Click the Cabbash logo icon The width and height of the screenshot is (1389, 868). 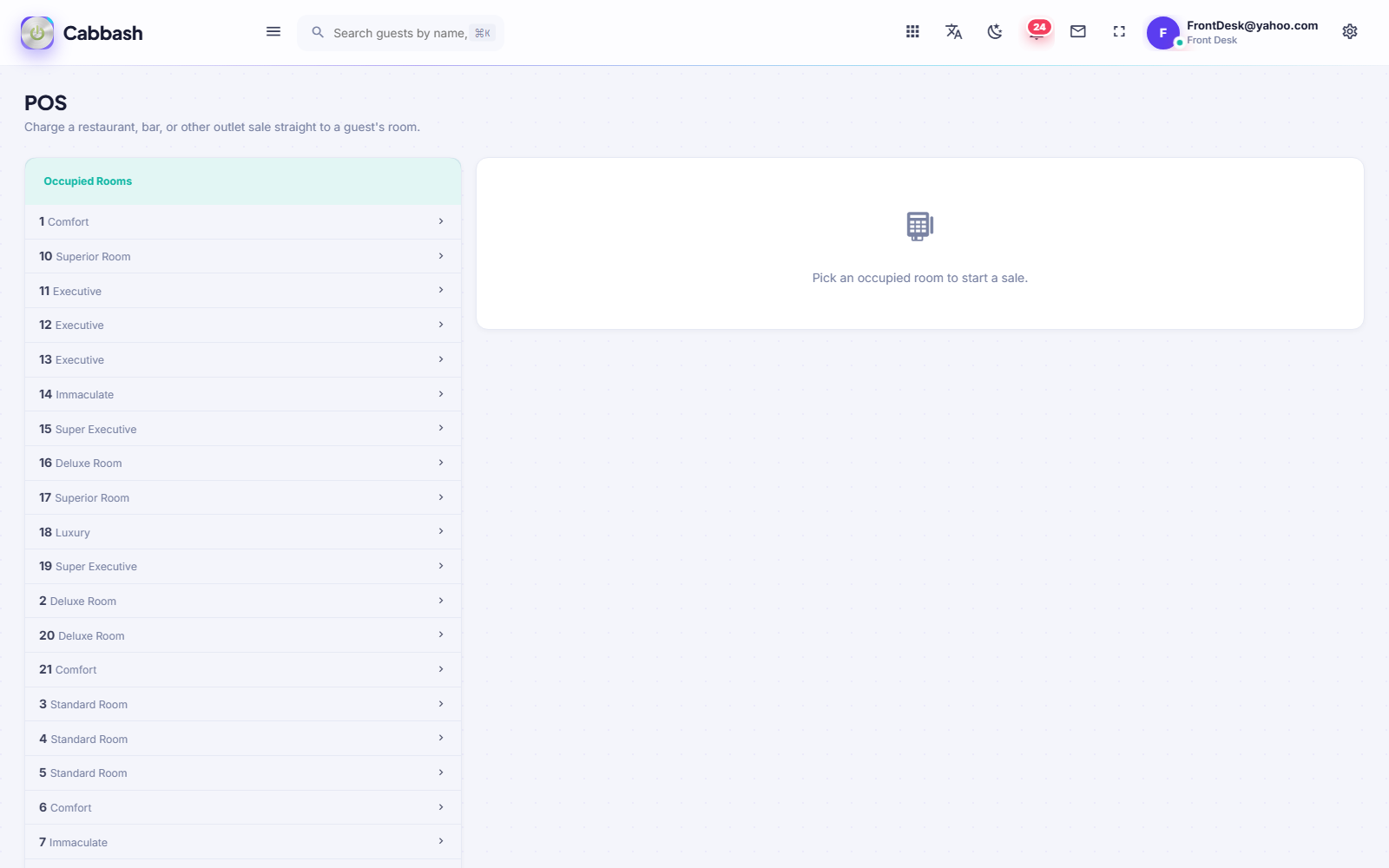point(37,33)
